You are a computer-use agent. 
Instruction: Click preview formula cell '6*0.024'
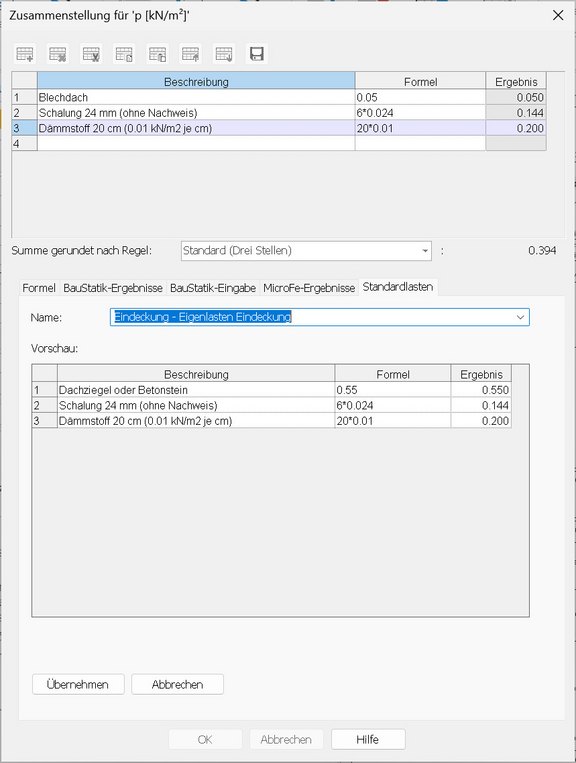[x=393, y=405]
